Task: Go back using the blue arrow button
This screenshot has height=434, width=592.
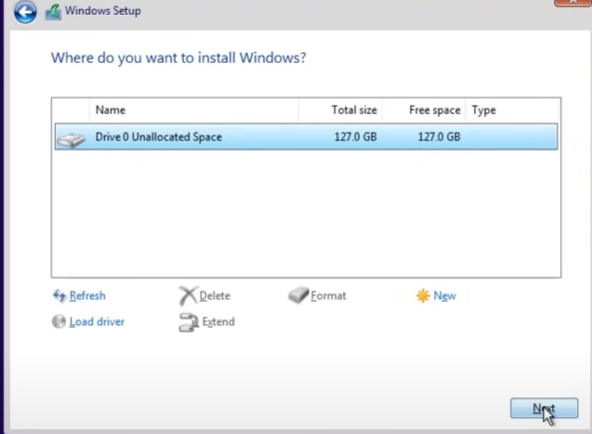Action: point(25,12)
